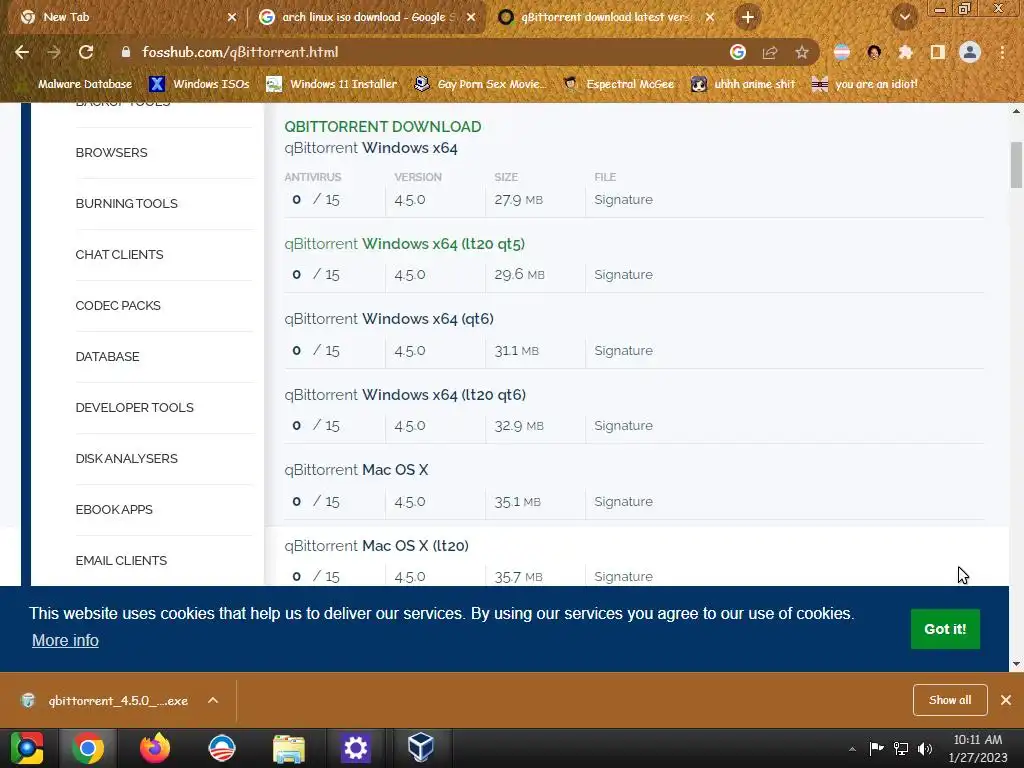This screenshot has height=768, width=1024.
Task: Download qBittorrent Windows x64
Action: coord(370,148)
